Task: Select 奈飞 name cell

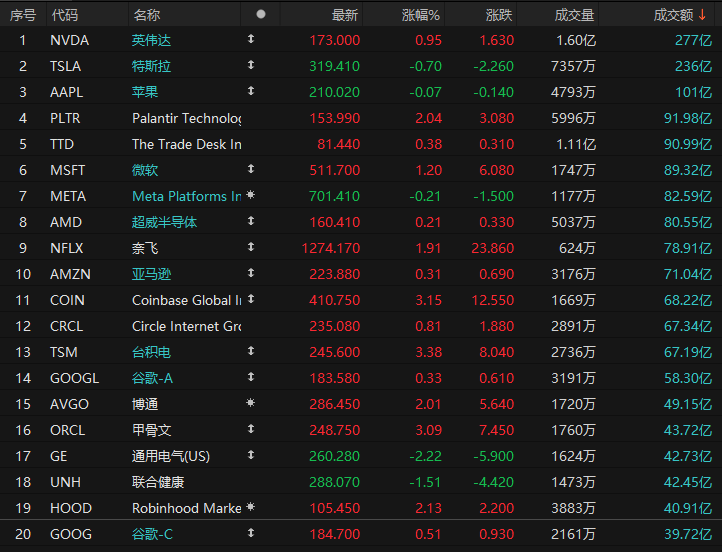Action: click(x=145, y=248)
